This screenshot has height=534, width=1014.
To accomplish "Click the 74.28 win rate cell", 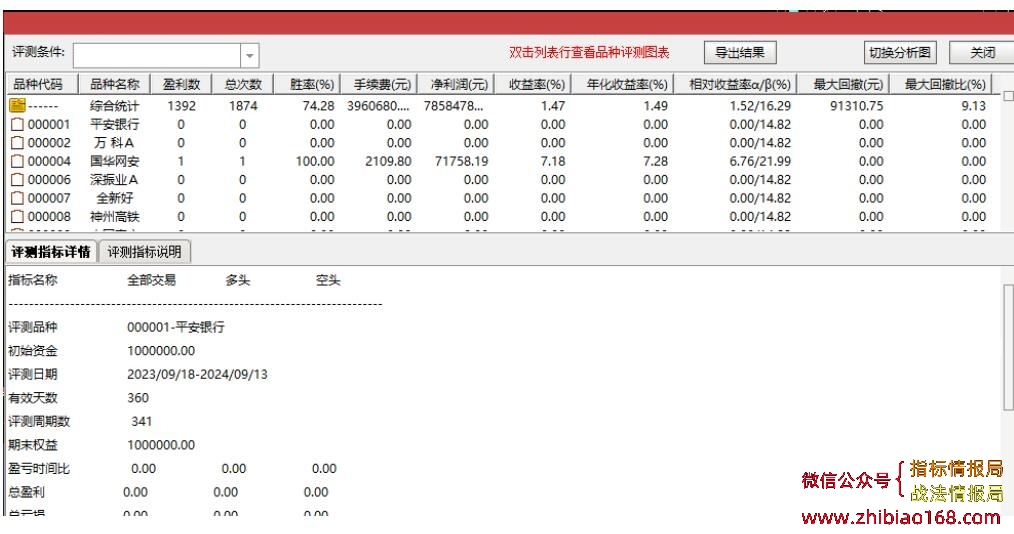I will tap(318, 105).
